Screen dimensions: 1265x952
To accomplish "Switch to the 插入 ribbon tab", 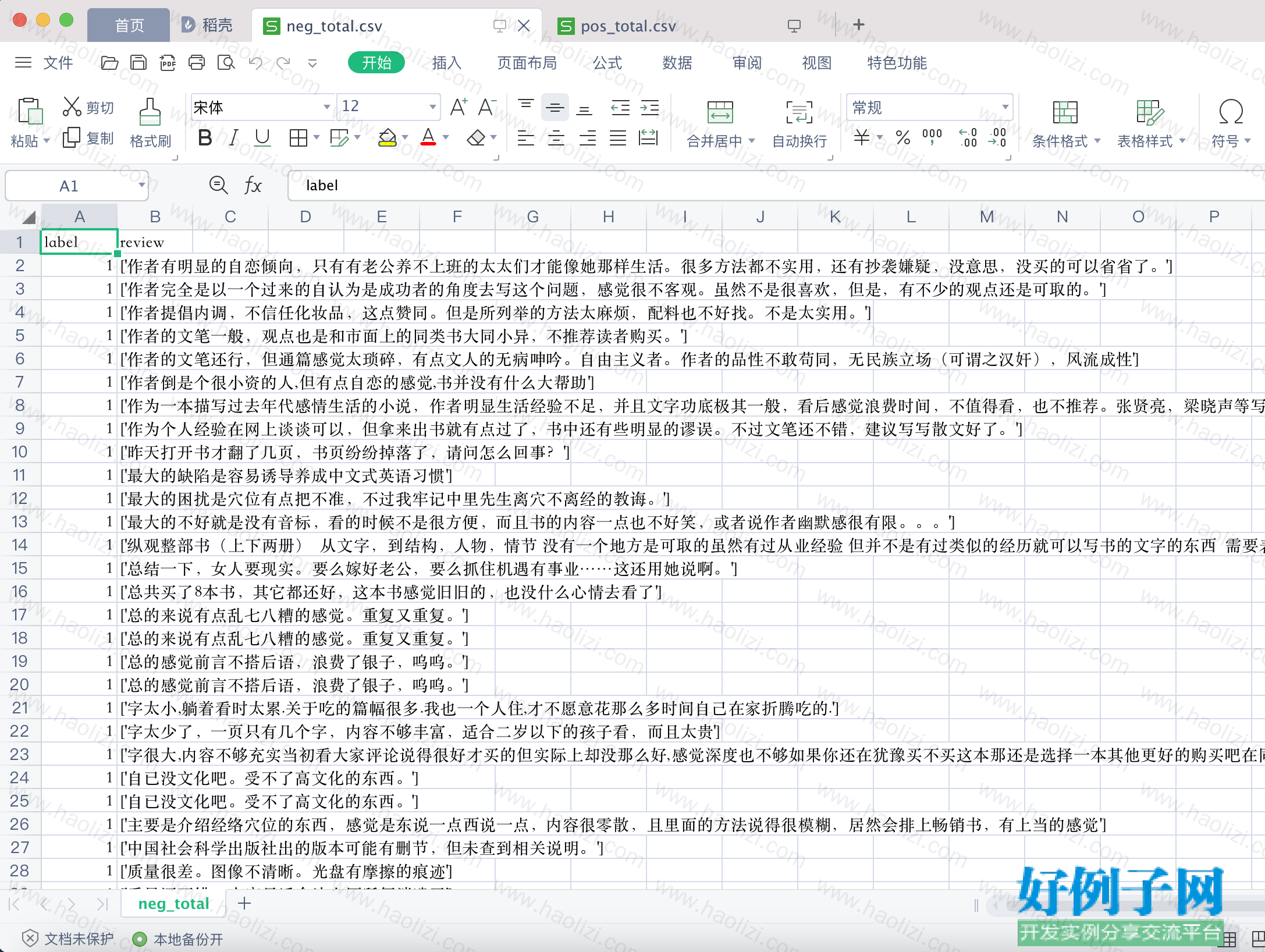I will point(446,63).
